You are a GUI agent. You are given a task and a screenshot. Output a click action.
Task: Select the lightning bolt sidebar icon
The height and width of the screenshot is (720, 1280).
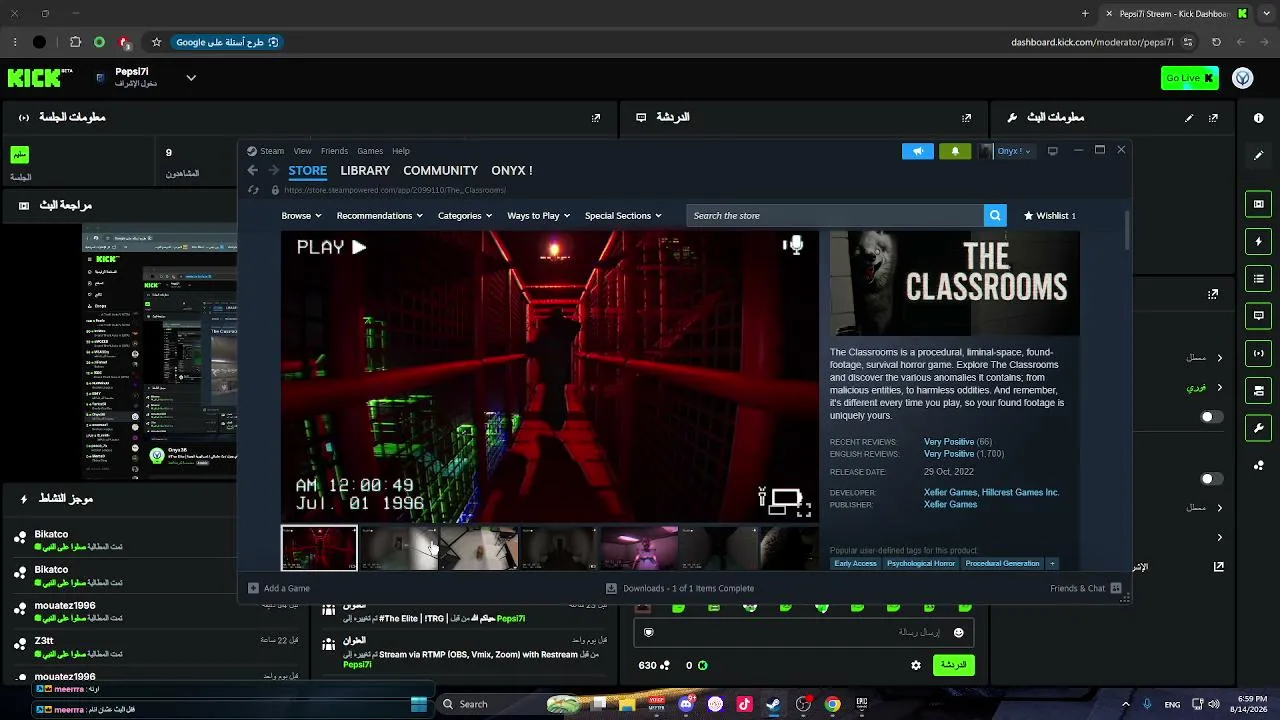1259,241
